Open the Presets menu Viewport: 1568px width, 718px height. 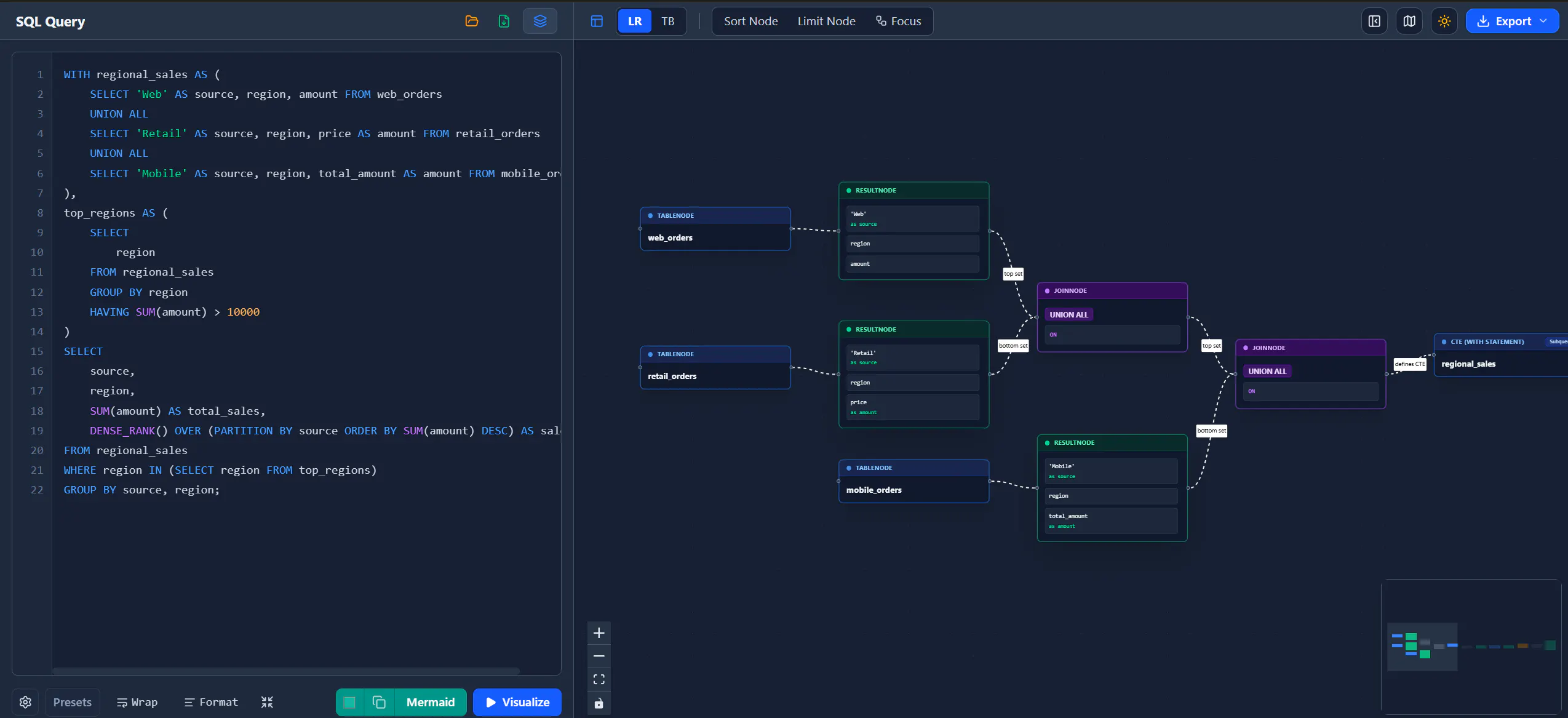[x=73, y=702]
